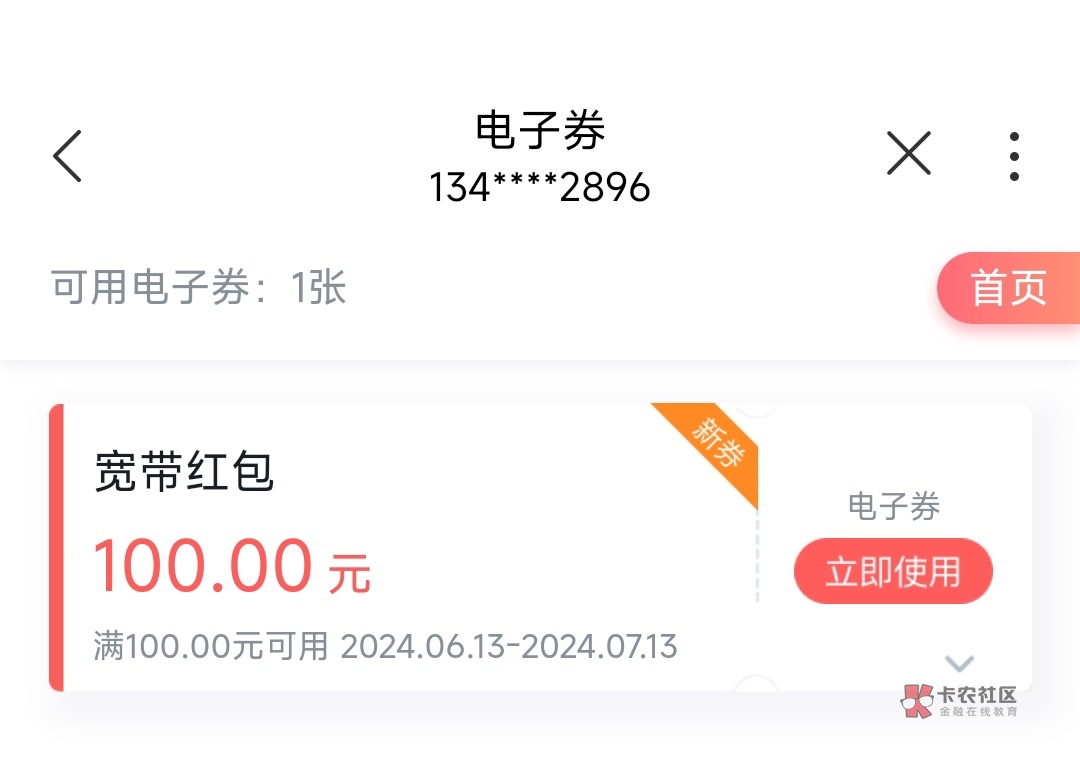Click the 满100.00元可用 condition text

[x=211, y=647]
